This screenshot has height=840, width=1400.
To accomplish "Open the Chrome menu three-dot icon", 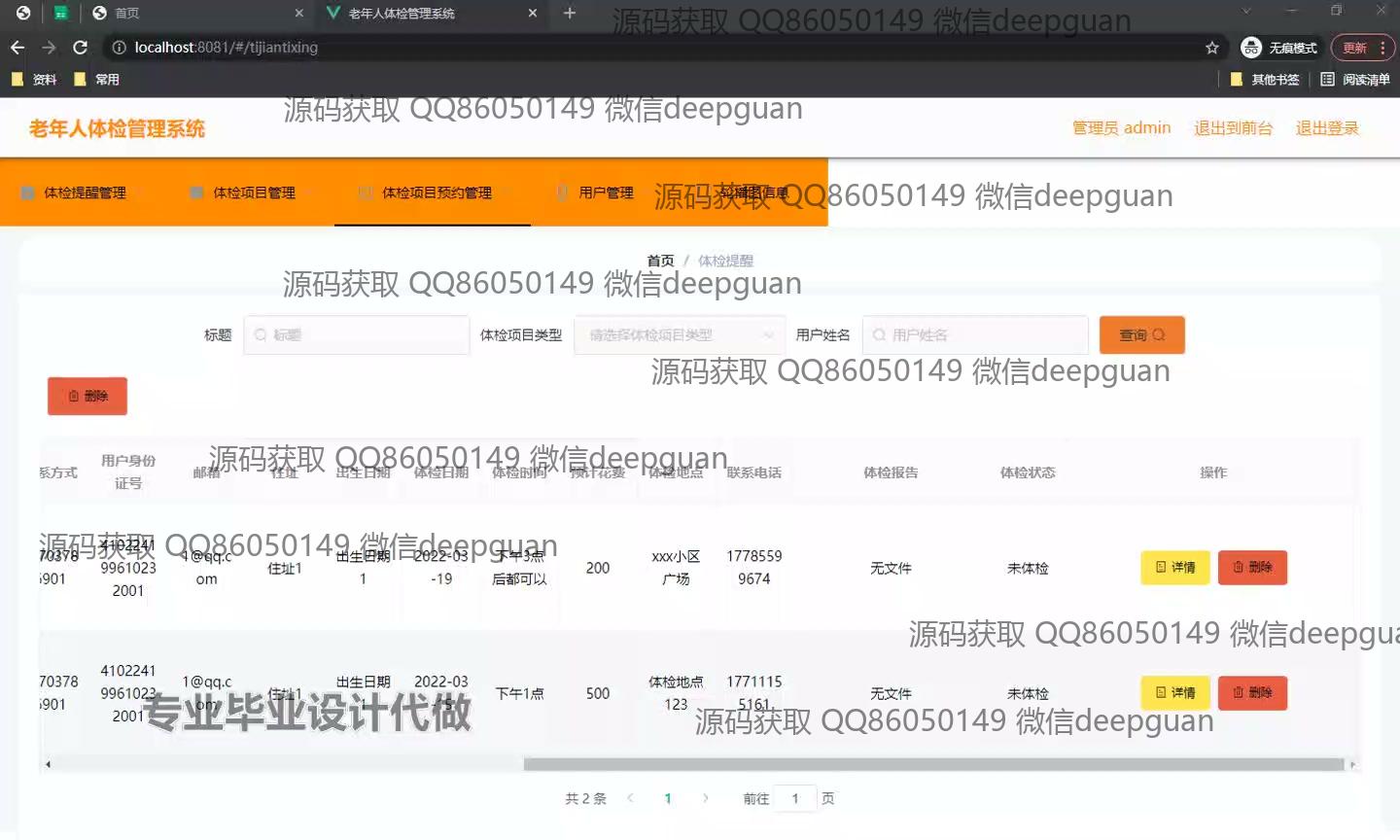I will click(x=1382, y=48).
